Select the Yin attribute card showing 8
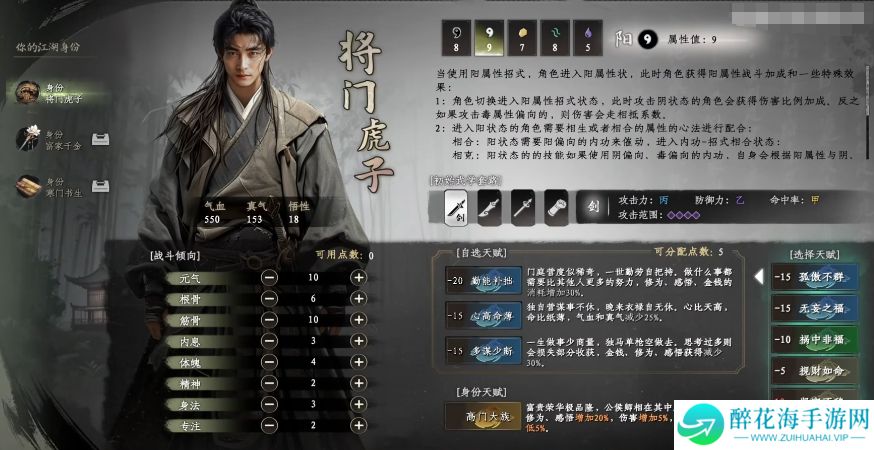Viewport: 874px width, 450px height. coord(456,38)
